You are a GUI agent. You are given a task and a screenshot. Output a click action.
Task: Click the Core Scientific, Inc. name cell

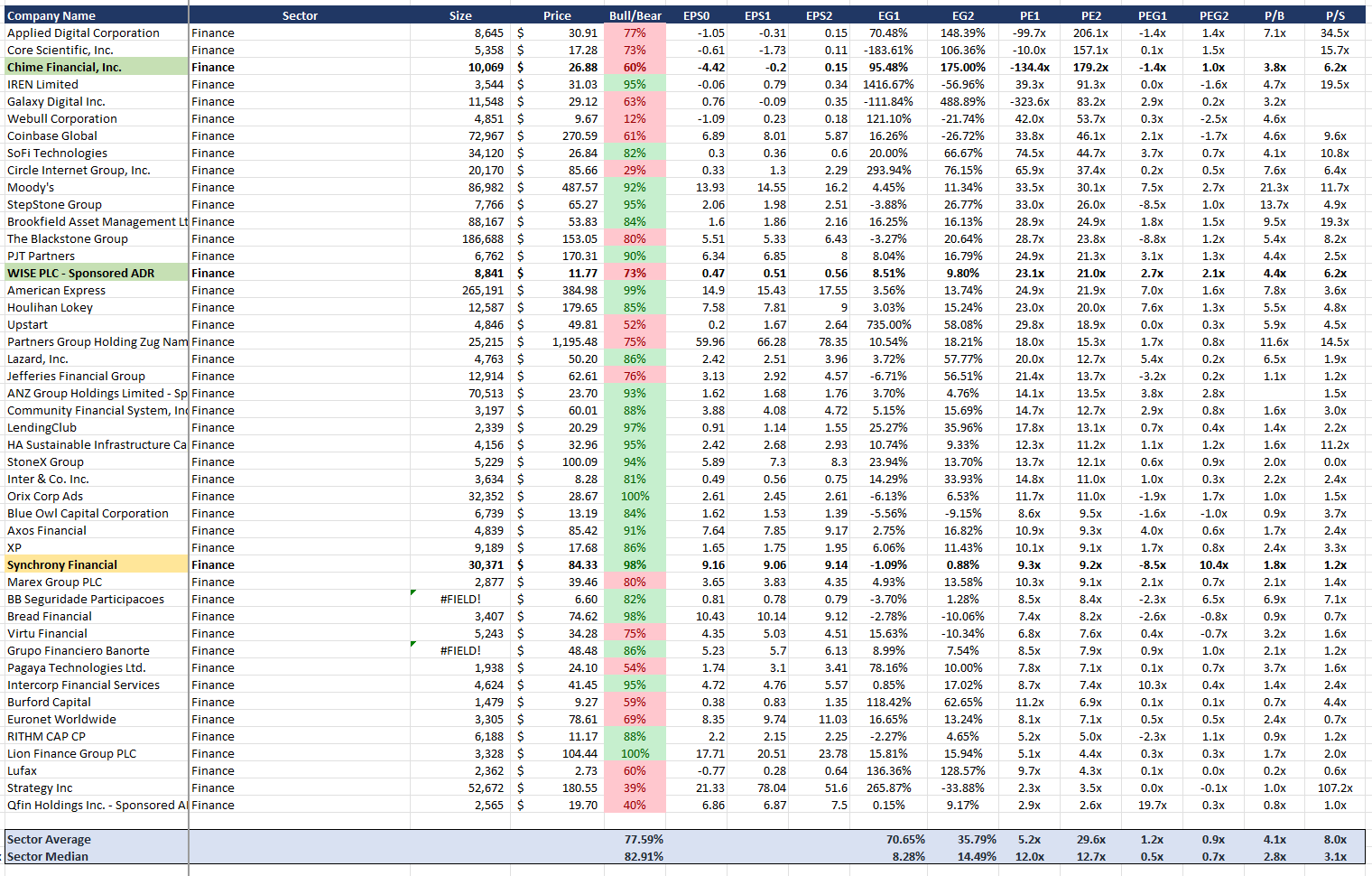pos(96,50)
